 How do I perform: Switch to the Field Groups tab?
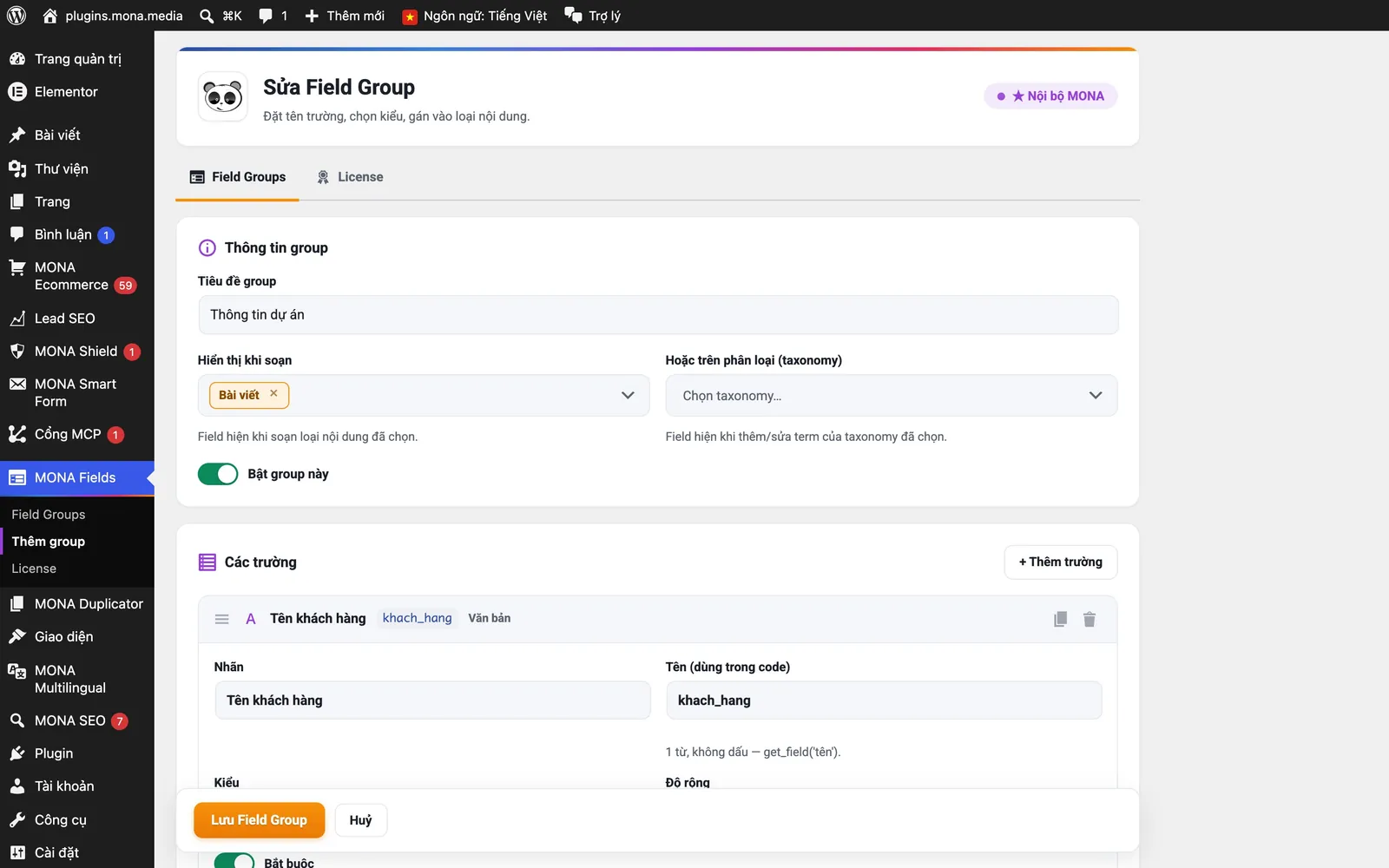coord(237,177)
